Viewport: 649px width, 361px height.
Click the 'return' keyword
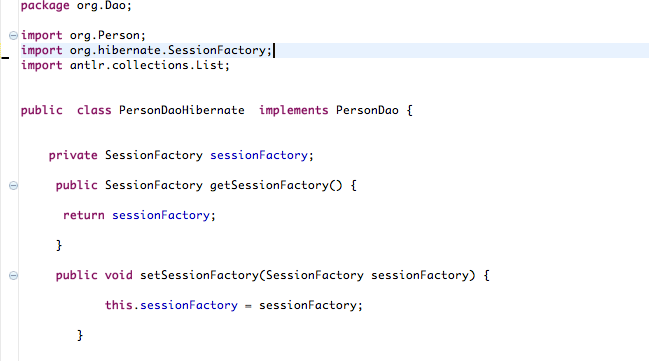point(84,215)
